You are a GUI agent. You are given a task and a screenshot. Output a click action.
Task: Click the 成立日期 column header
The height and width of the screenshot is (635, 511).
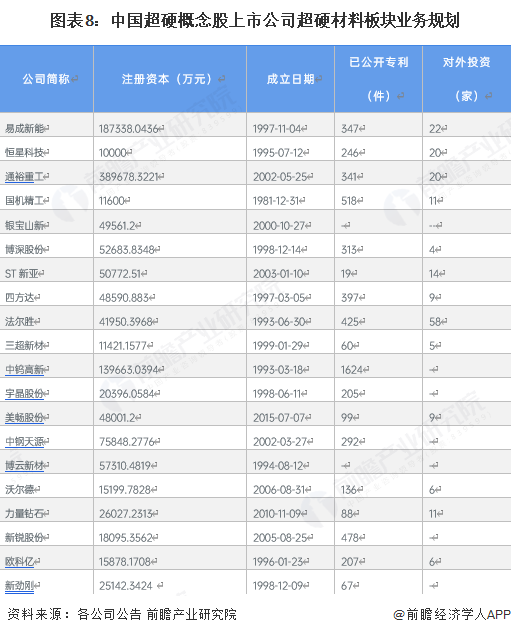point(290,79)
